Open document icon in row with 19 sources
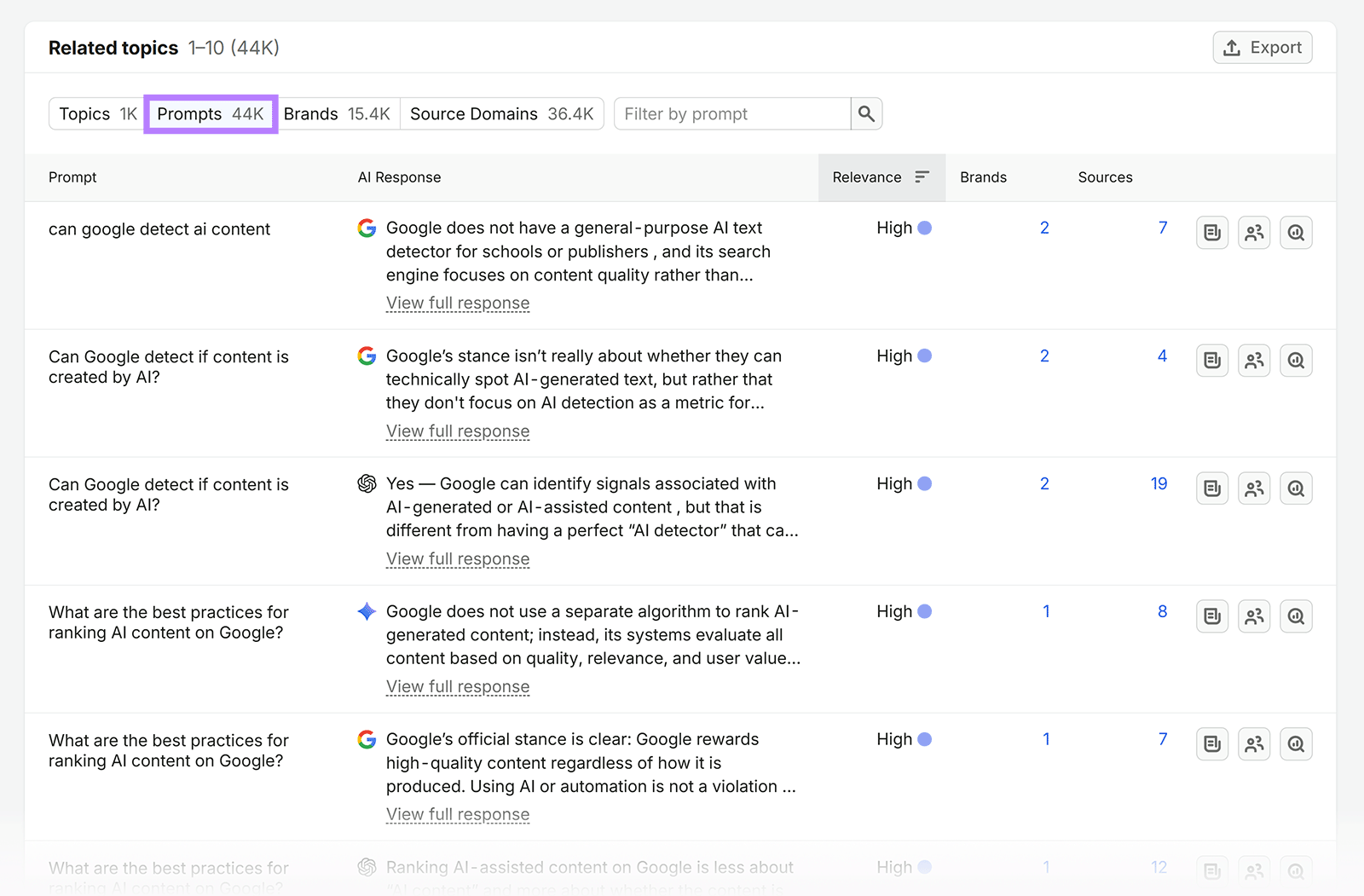This screenshot has width=1364, height=896. [1212, 488]
